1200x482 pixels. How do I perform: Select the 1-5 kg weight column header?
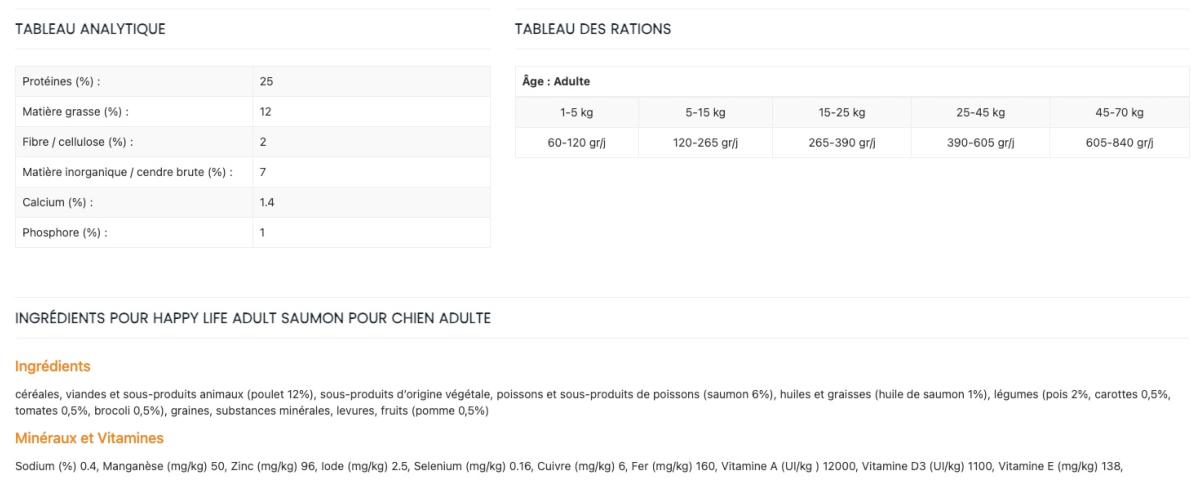576,112
